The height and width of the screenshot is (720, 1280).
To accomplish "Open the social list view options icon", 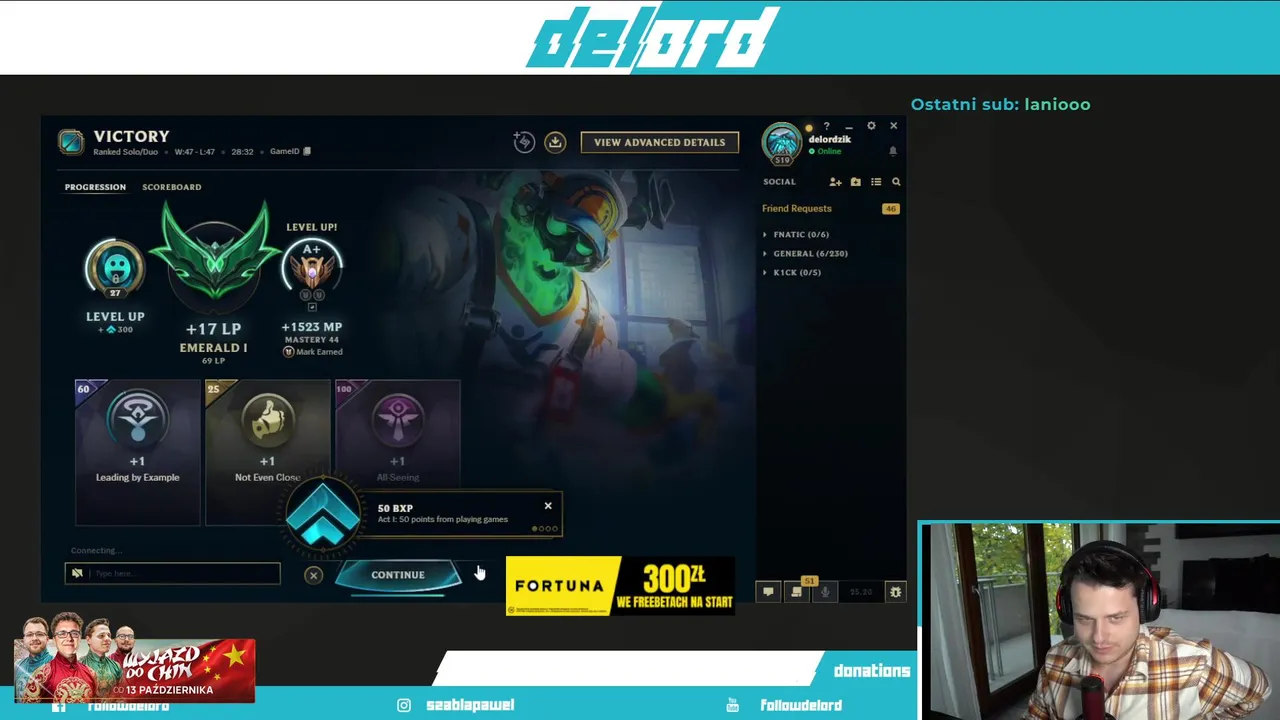I will coord(876,182).
